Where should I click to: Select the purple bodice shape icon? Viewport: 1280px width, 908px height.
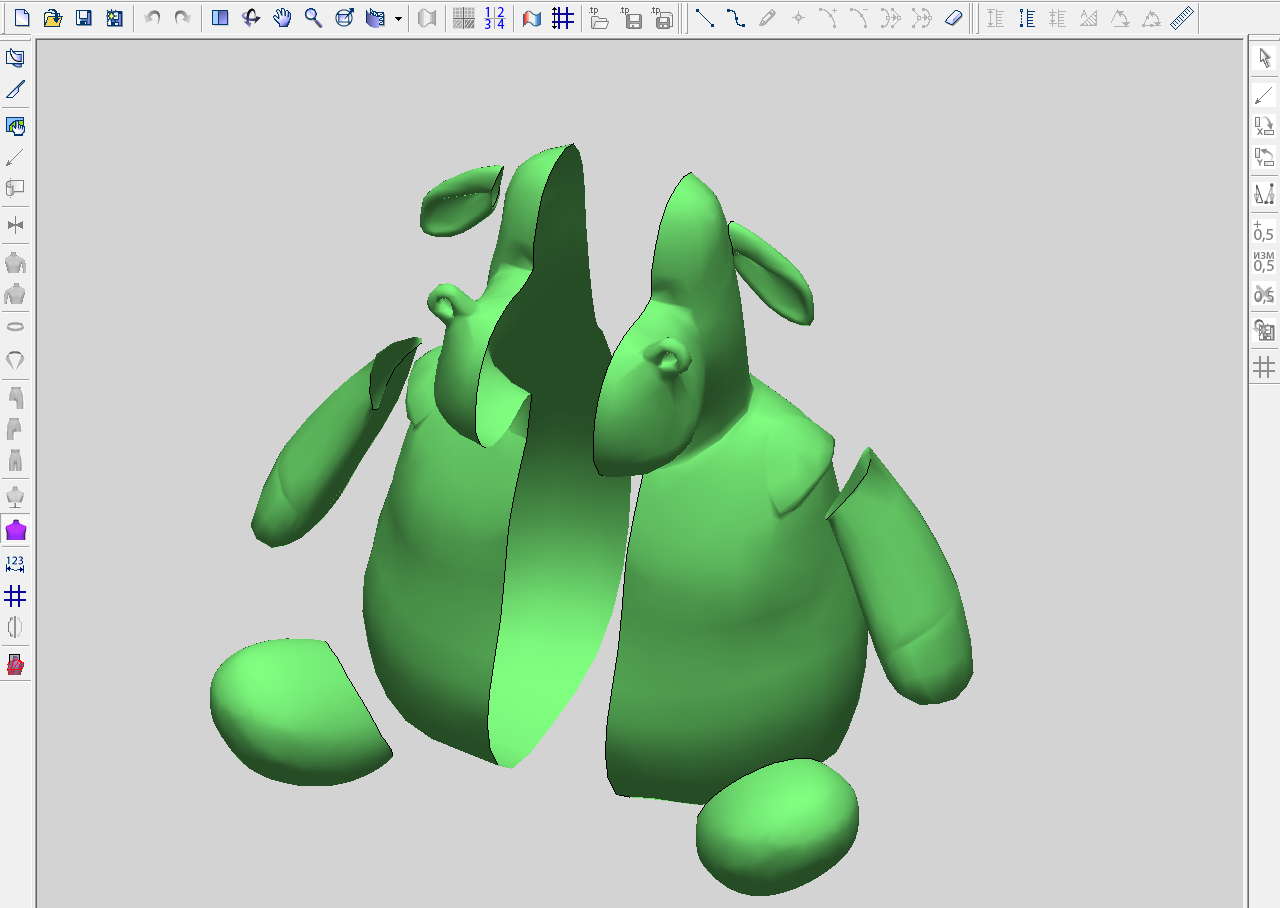click(15, 530)
